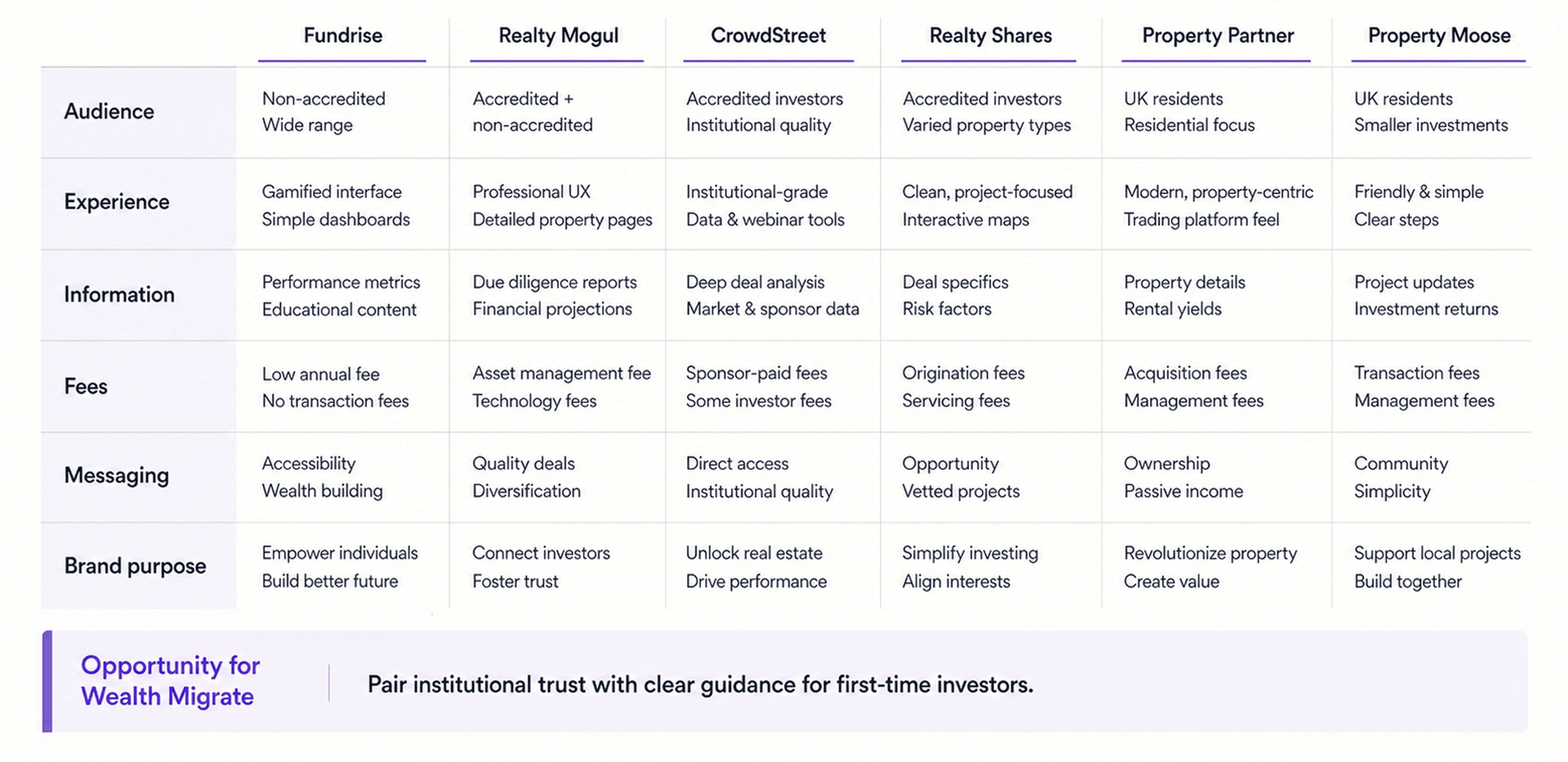Select the Fundrise column header

[343, 35]
